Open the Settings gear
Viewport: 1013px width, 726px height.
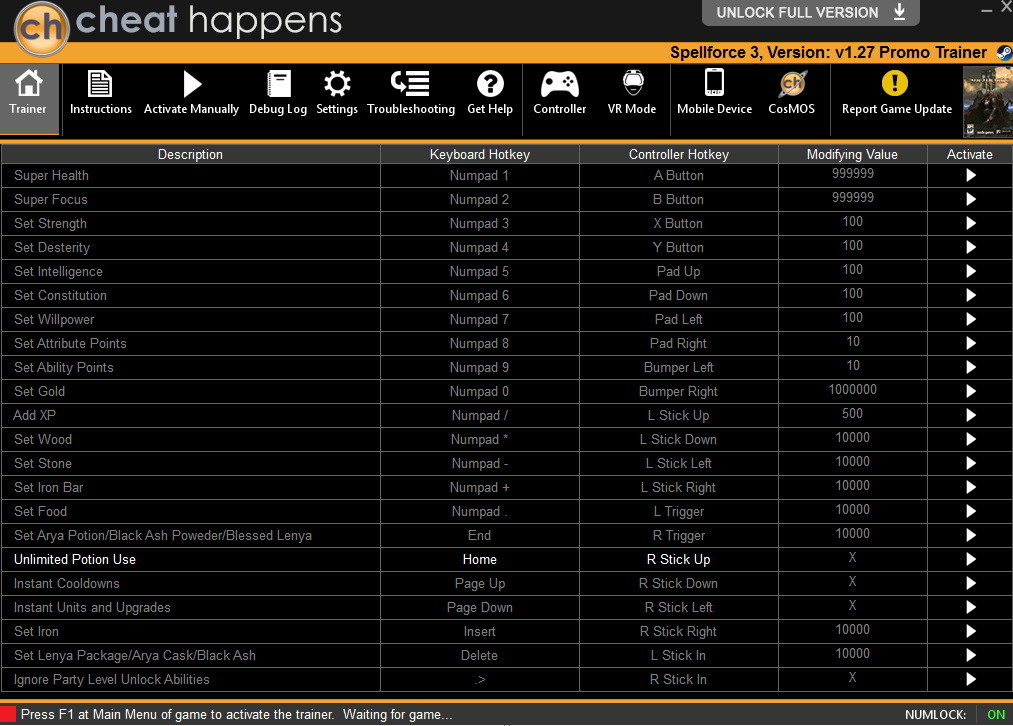click(x=337, y=93)
